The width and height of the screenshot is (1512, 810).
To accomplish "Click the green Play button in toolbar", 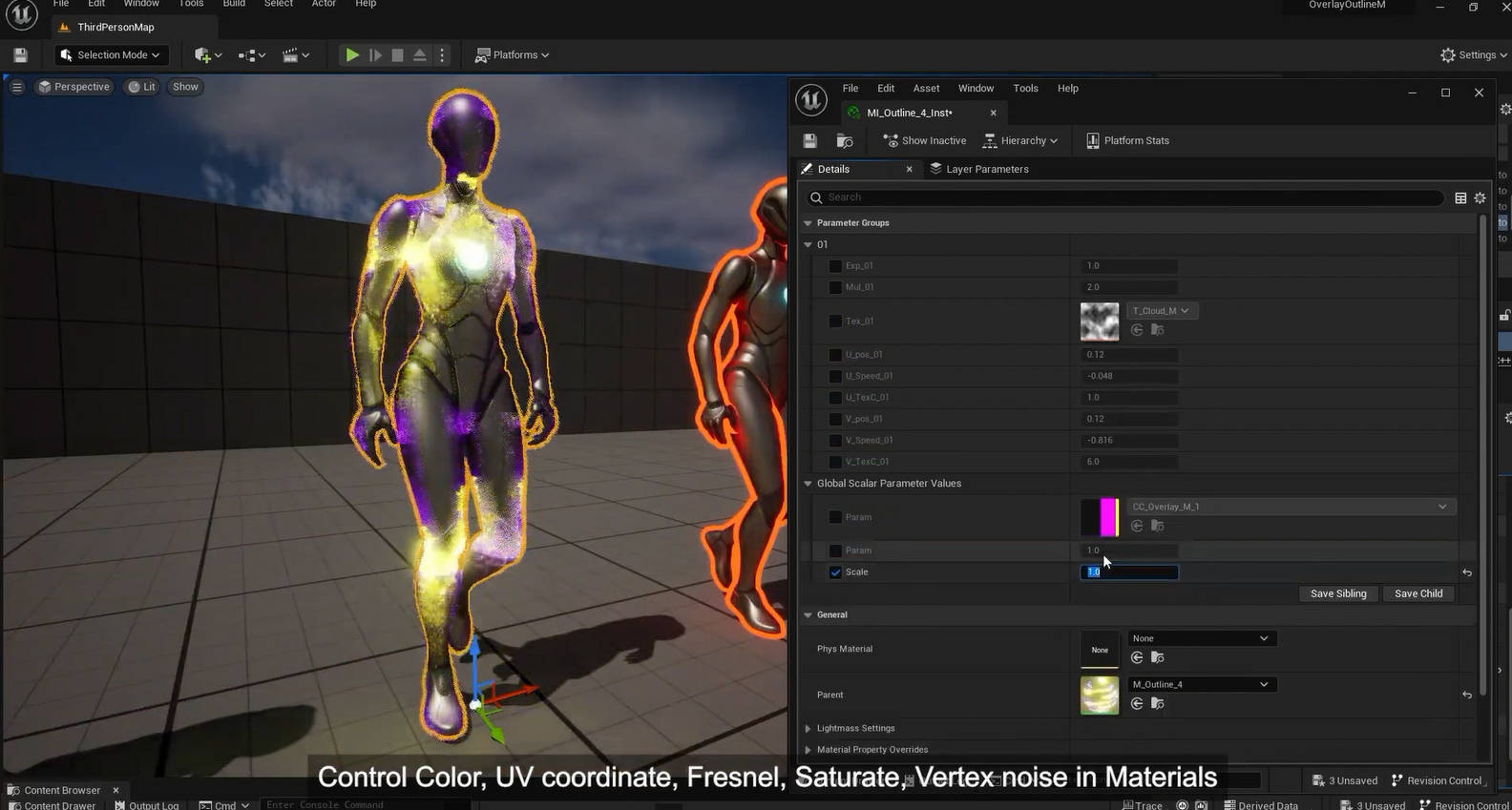I will click(x=351, y=55).
